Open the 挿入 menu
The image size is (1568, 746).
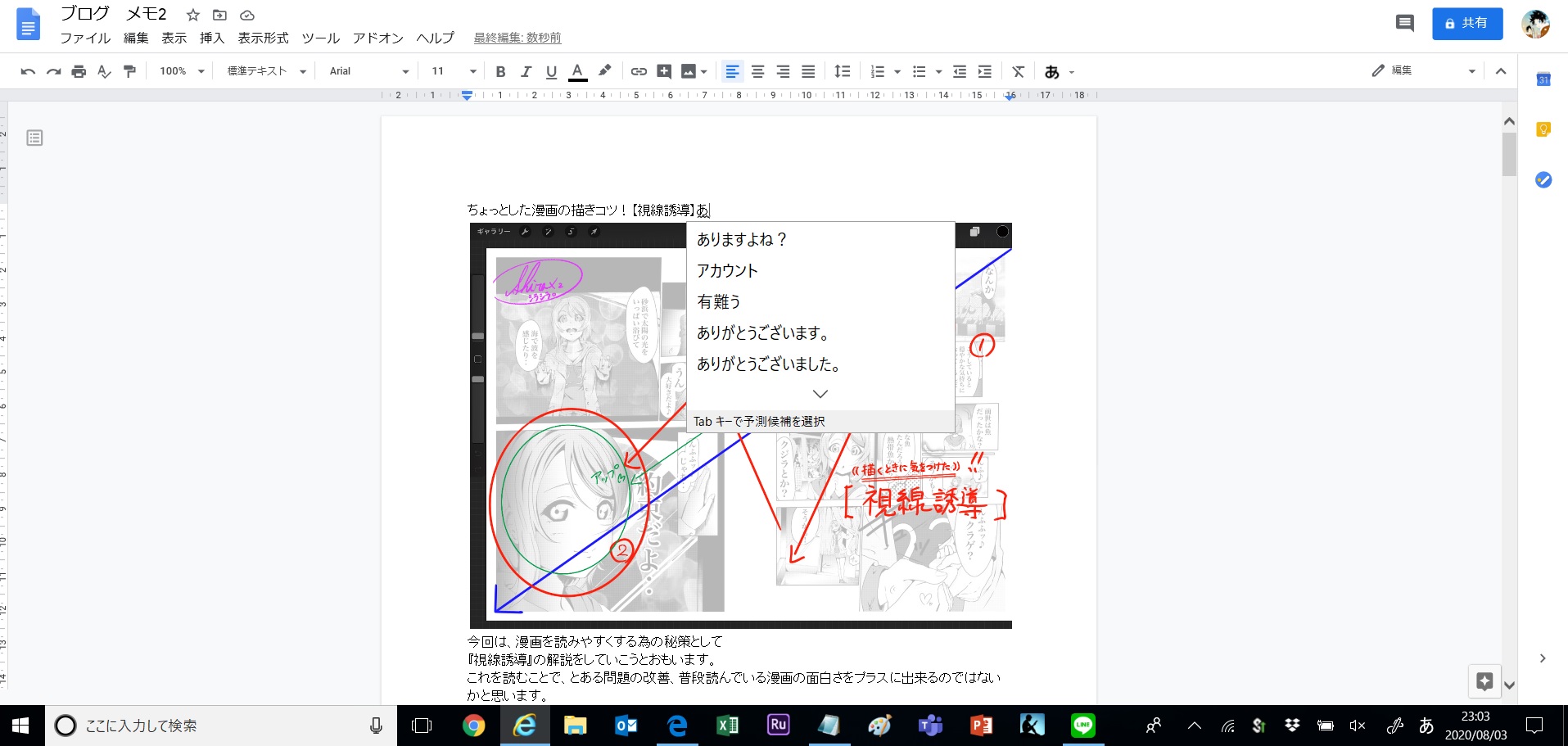coord(212,38)
